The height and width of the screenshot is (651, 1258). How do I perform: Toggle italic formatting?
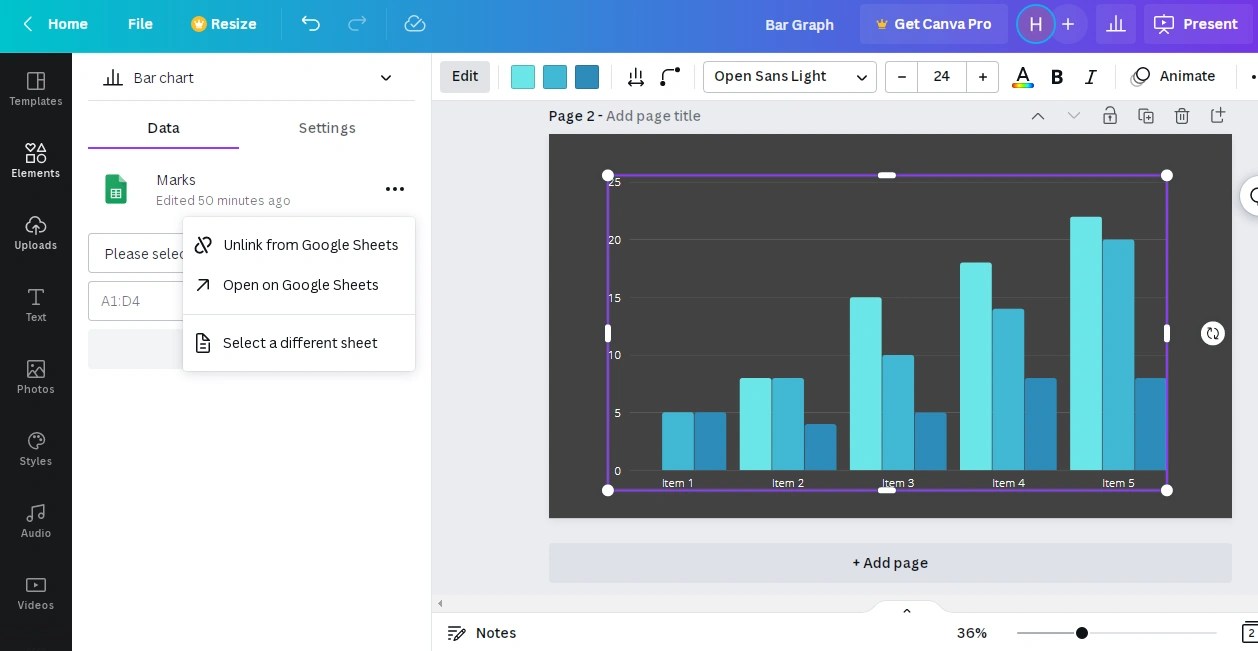(1091, 76)
